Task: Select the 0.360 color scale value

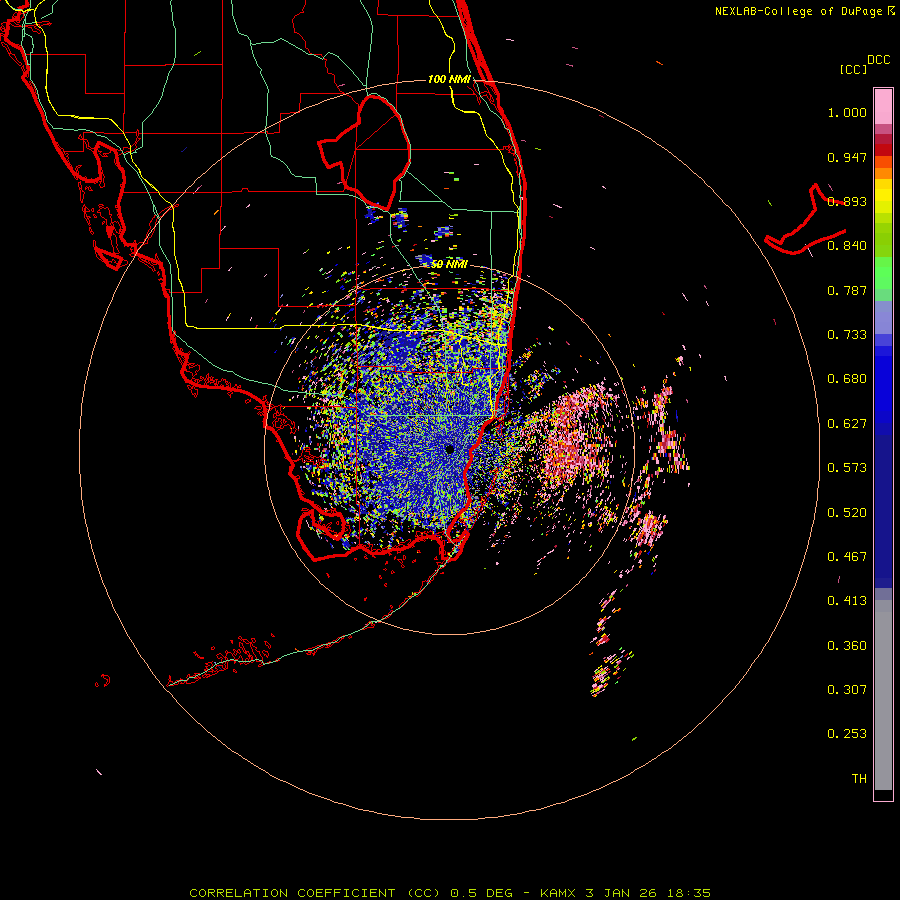Action: tap(847, 646)
